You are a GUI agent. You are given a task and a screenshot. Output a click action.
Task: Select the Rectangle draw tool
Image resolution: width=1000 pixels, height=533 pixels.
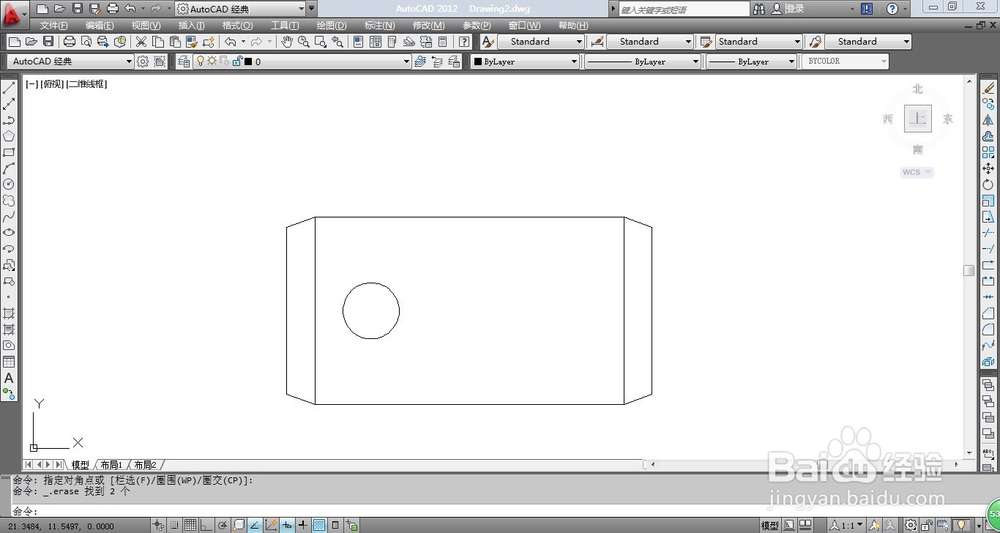tap(9, 152)
